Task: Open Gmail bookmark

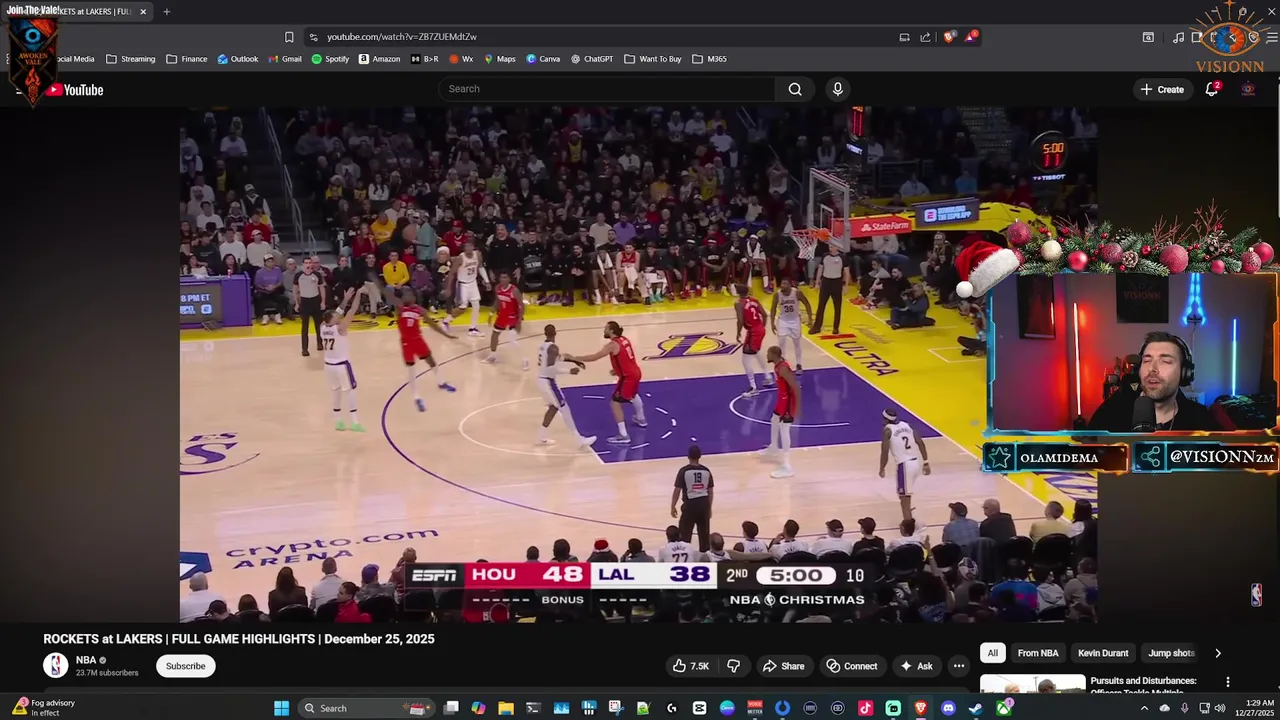Action: 285,59
